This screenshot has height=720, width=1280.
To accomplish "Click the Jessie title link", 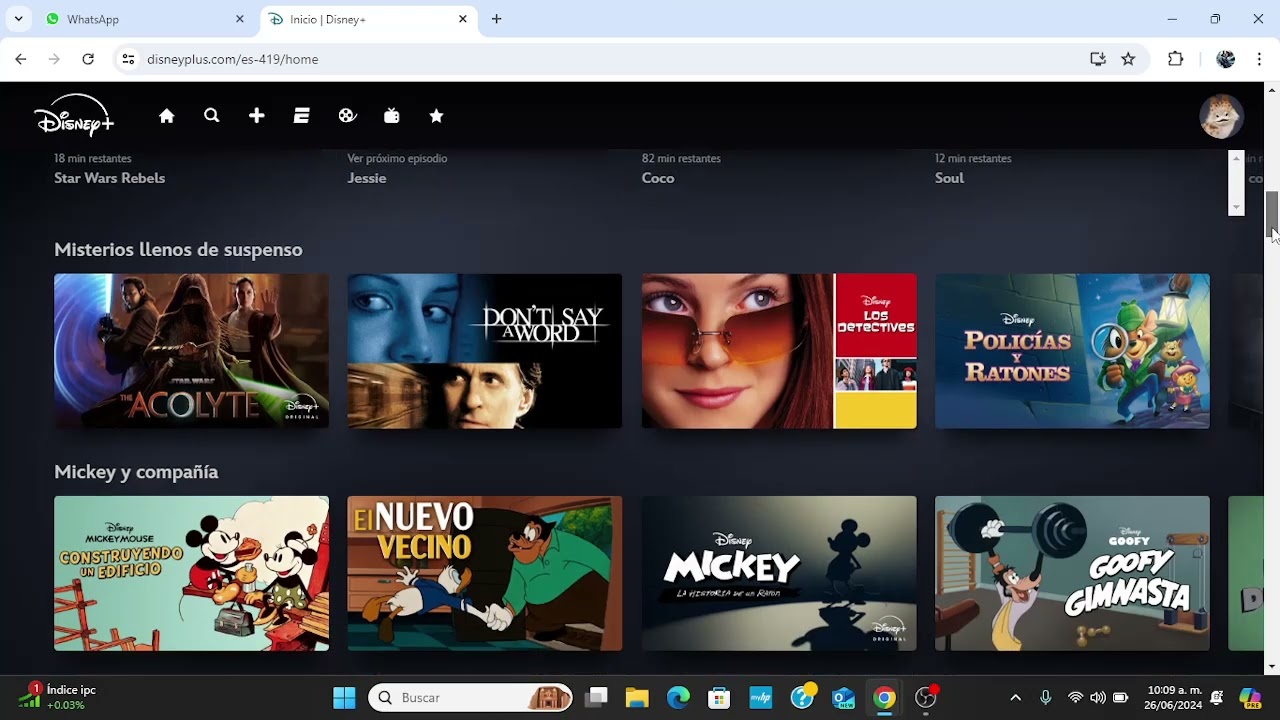I will coord(367,178).
